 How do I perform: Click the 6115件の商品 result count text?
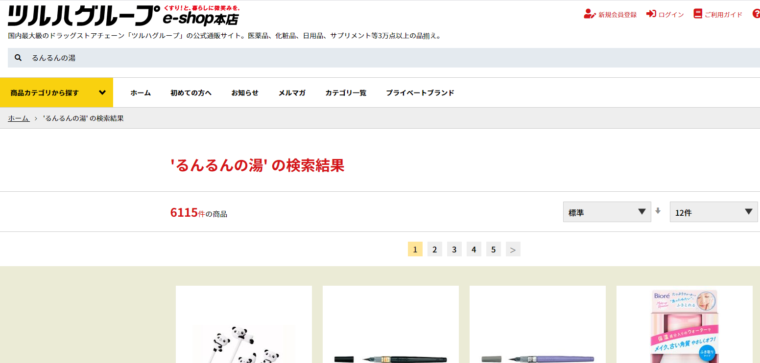(x=199, y=213)
